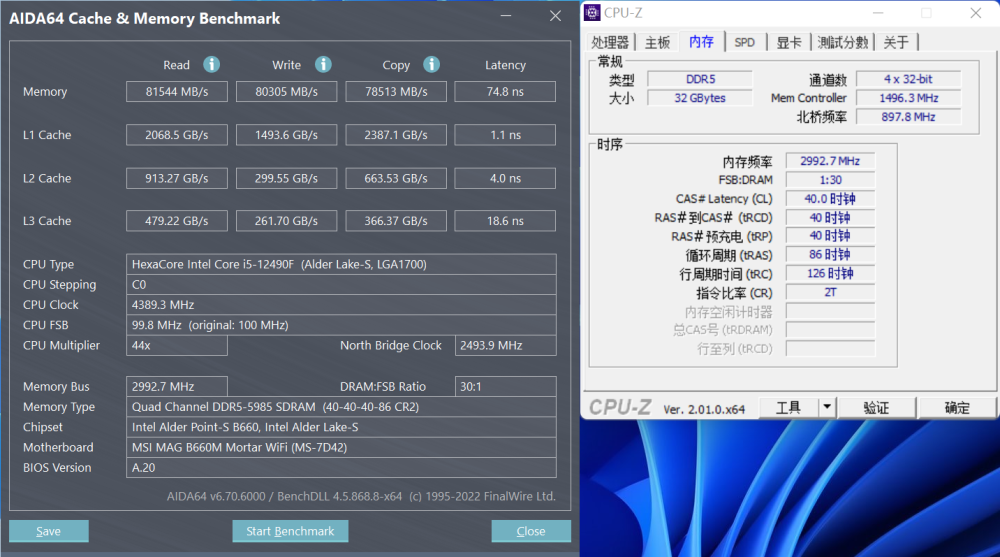Click the L1 Cache copy value 2387.1 GB/s
The width and height of the screenshot is (1000, 557).
pos(396,135)
